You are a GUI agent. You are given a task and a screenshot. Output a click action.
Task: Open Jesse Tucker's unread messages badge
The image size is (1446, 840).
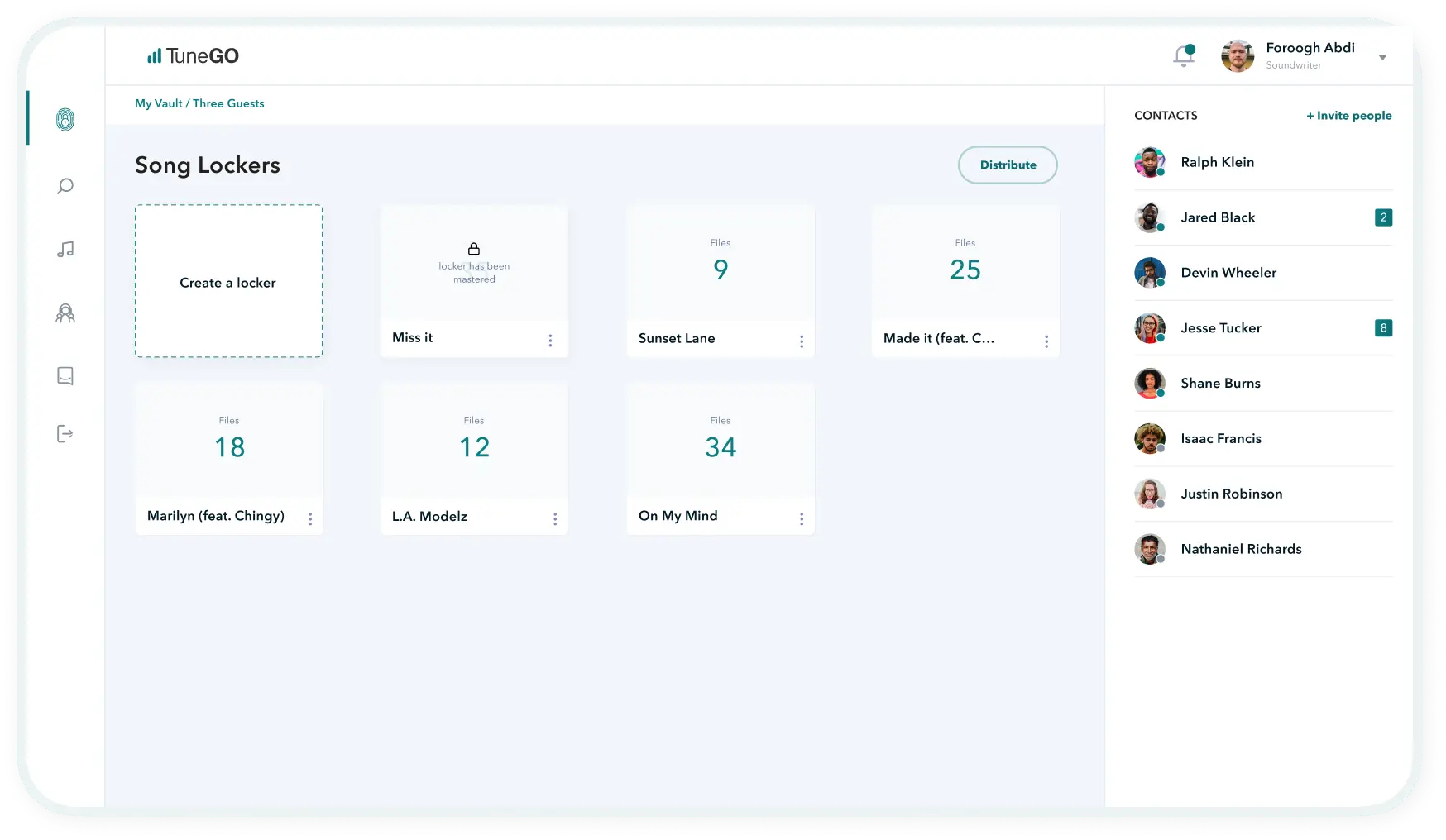1383,328
